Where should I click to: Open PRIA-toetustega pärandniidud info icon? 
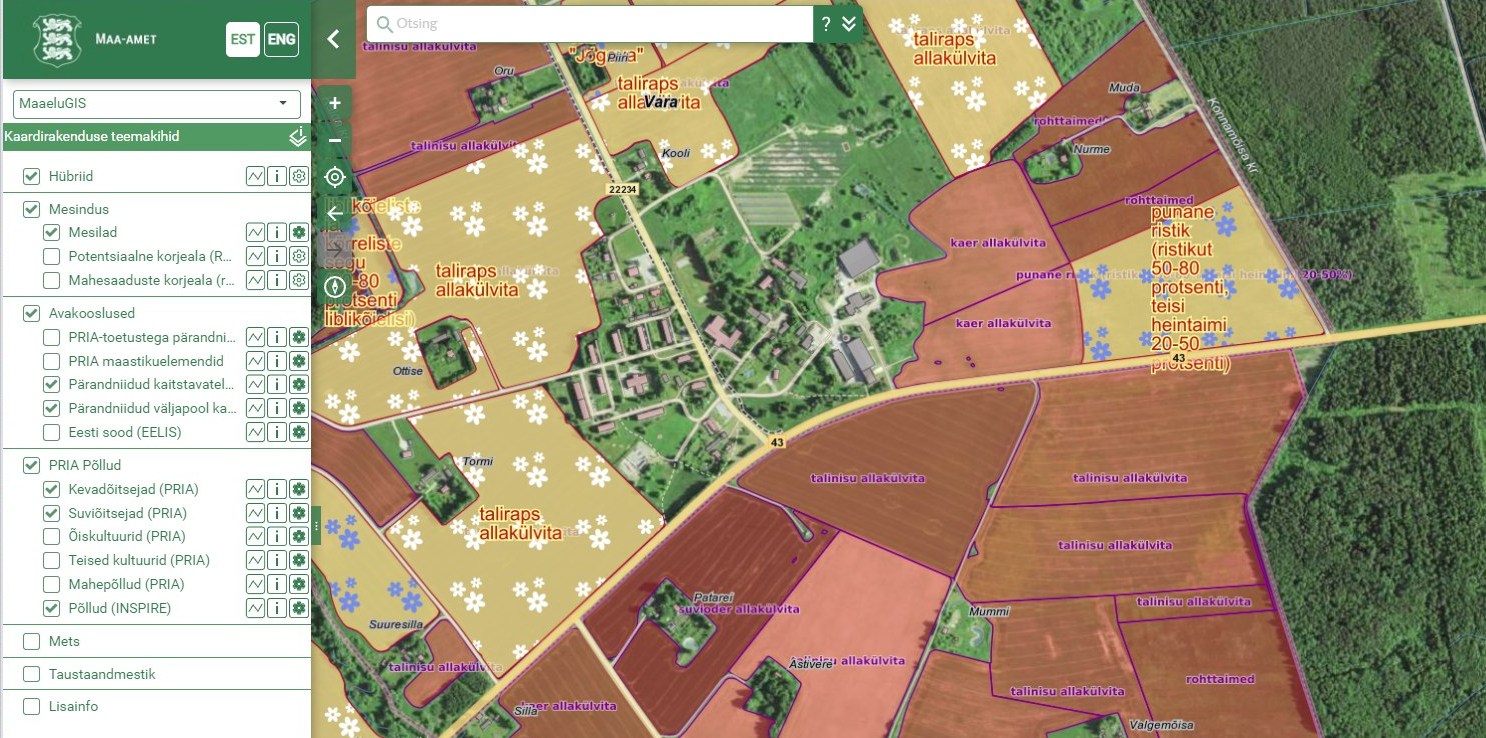[277, 337]
